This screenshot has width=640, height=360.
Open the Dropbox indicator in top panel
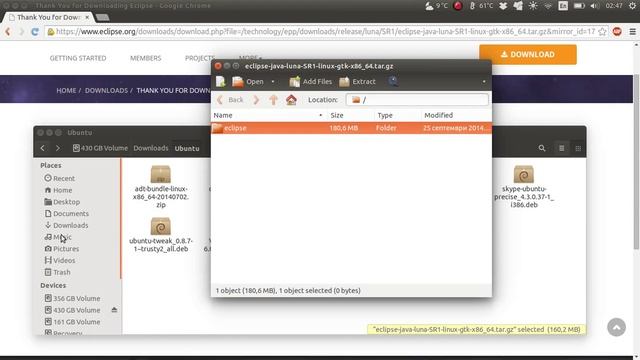503,6
